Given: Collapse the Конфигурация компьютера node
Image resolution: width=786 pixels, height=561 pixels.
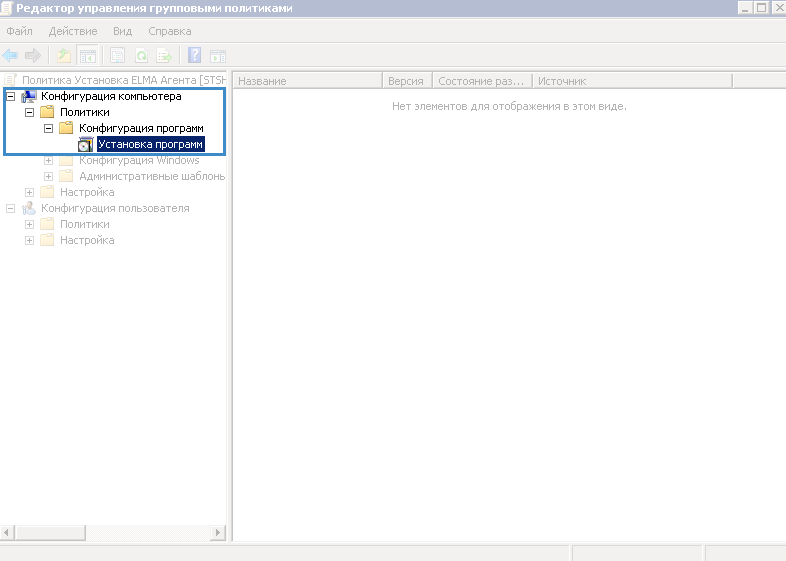Looking at the screenshot, I should coord(11,97).
